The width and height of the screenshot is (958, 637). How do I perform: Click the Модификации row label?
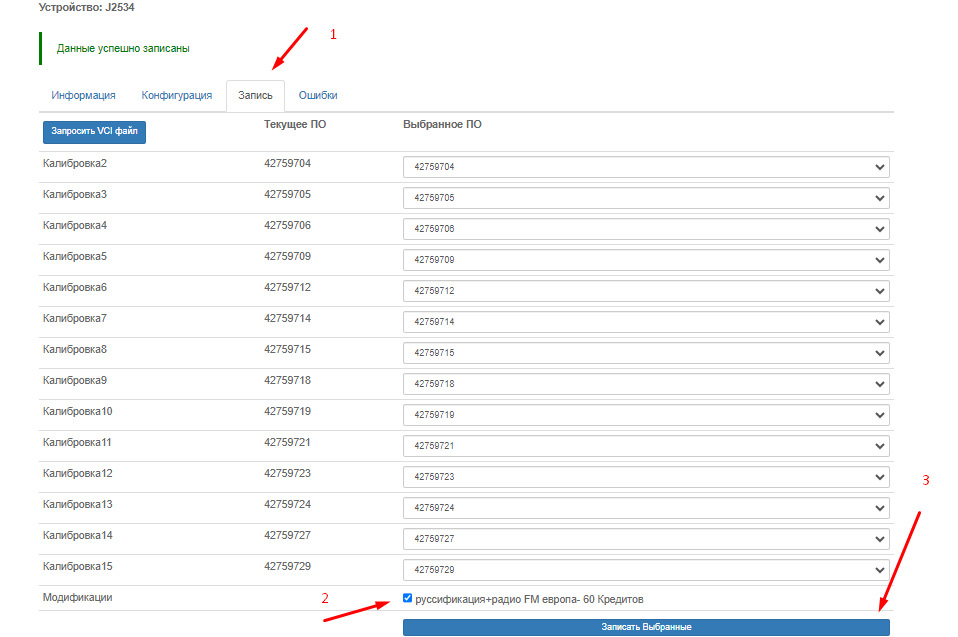[78, 598]
